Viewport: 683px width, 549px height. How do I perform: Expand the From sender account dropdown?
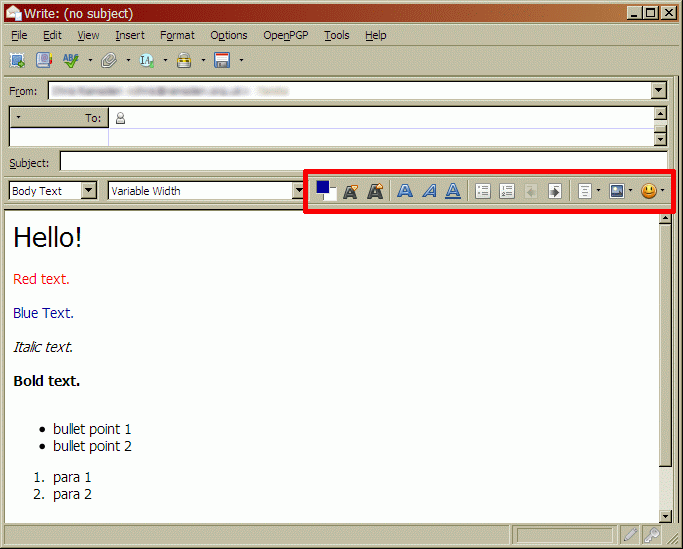tap(658, 91)
